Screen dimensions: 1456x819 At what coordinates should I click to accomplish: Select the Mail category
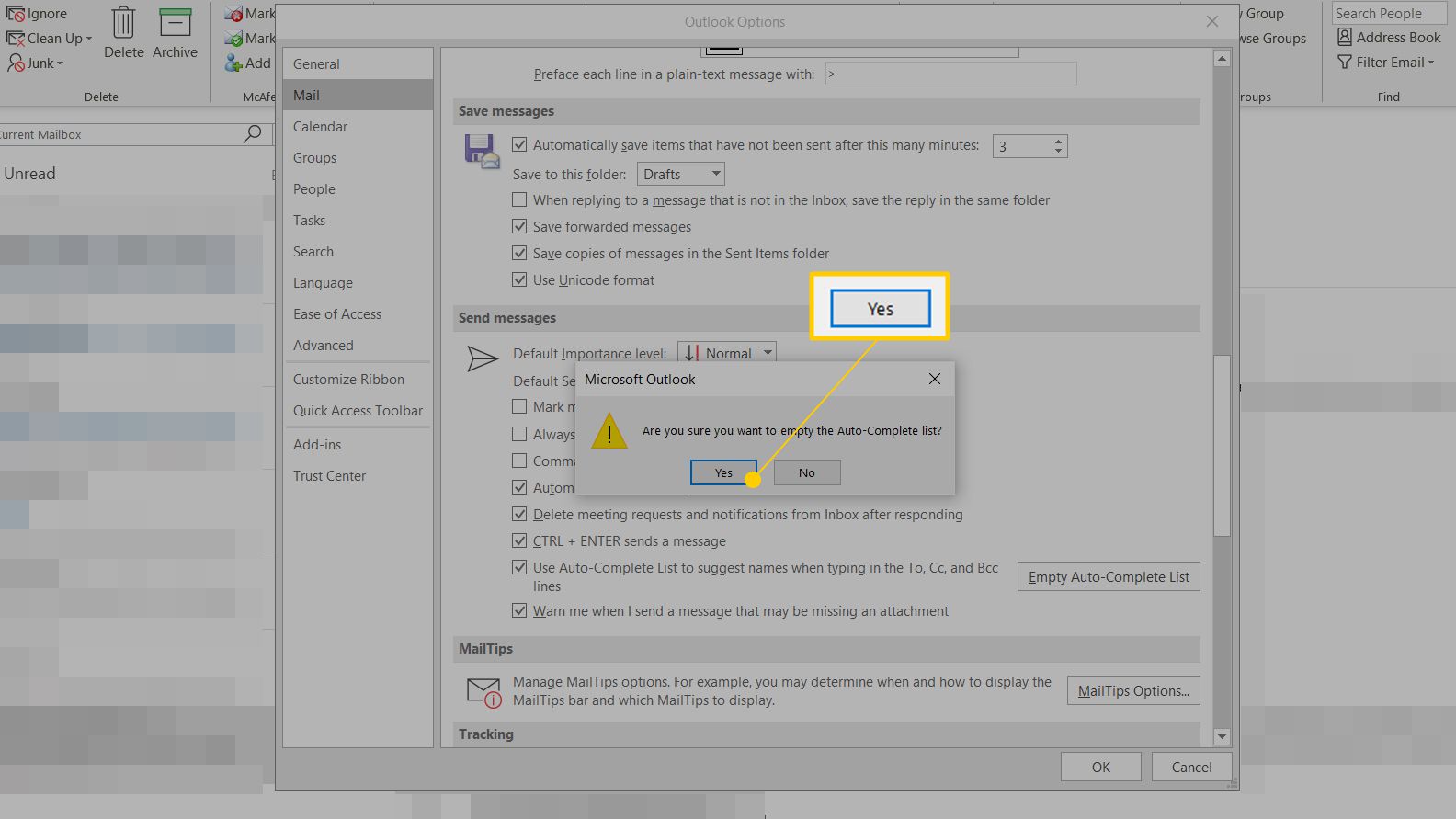358,96
